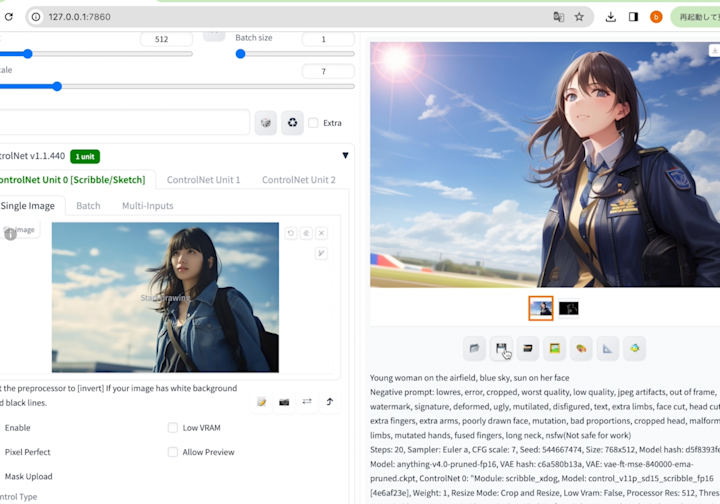Click the upward arrow send-dimensions button
This screenshot has width=720, height=504.
[x=330, y=402]
